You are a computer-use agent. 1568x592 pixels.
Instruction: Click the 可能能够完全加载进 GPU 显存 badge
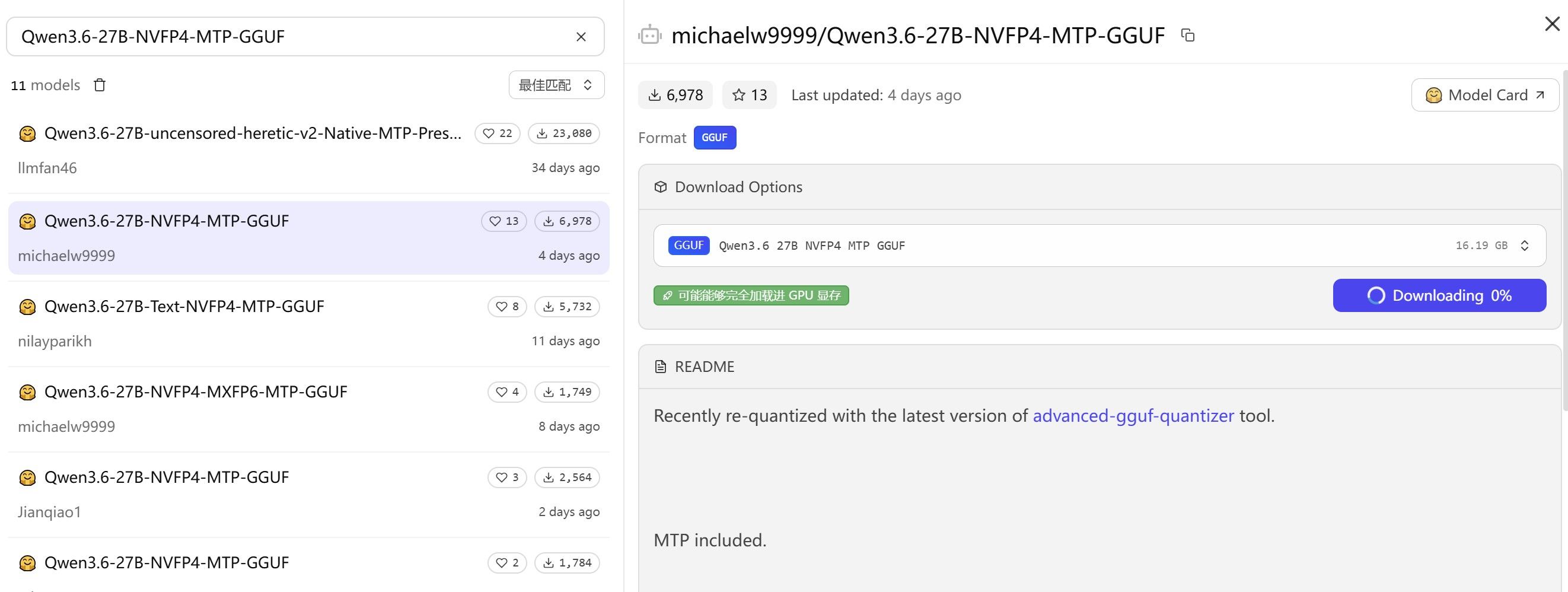coord(751,295)
